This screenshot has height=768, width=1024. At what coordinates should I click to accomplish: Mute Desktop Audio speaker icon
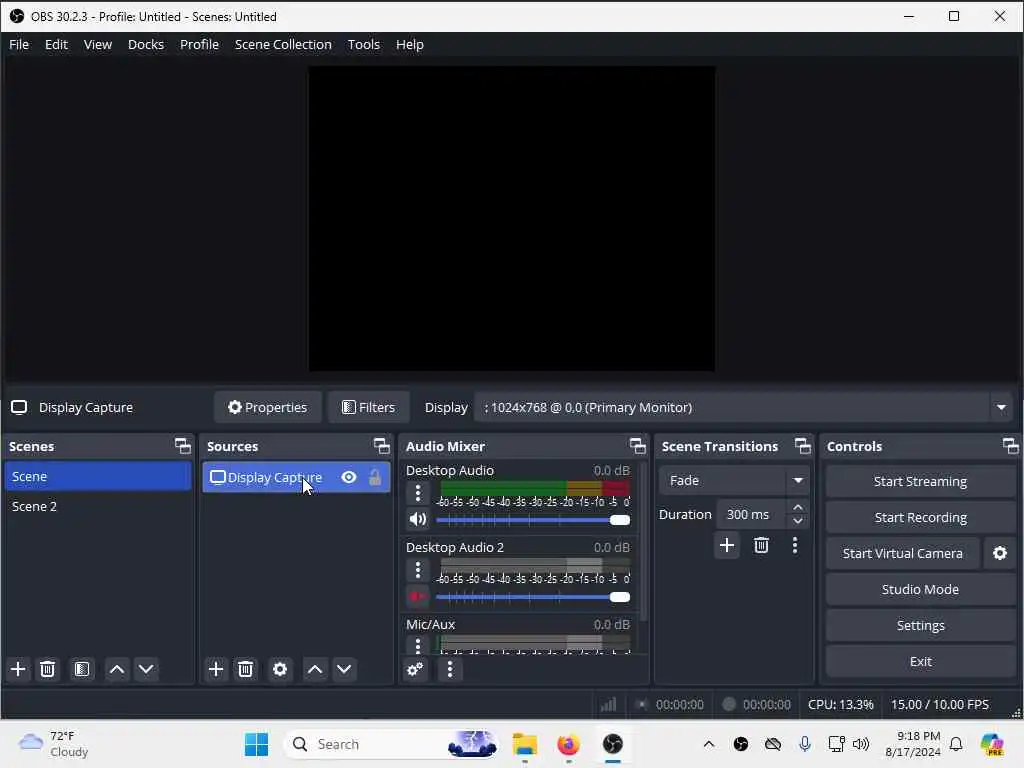[418, 520]
